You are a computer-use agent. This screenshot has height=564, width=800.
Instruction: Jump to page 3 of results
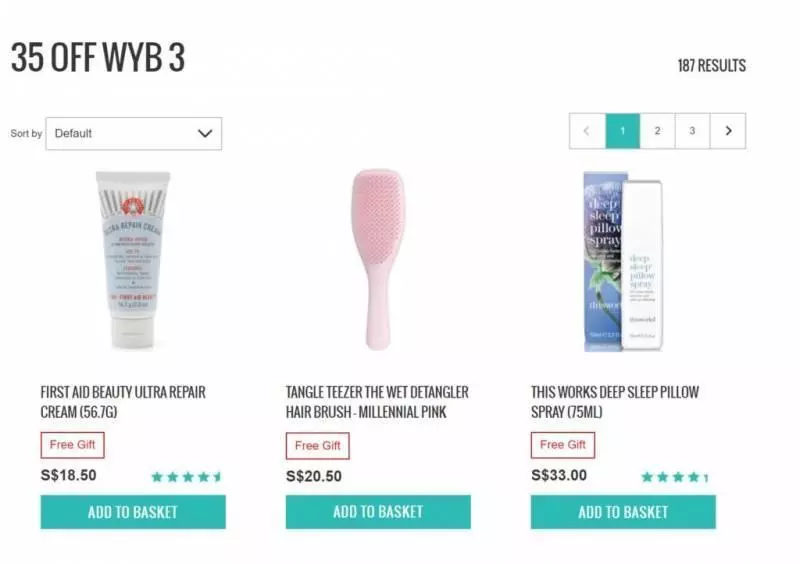click(x=692, y=131)
